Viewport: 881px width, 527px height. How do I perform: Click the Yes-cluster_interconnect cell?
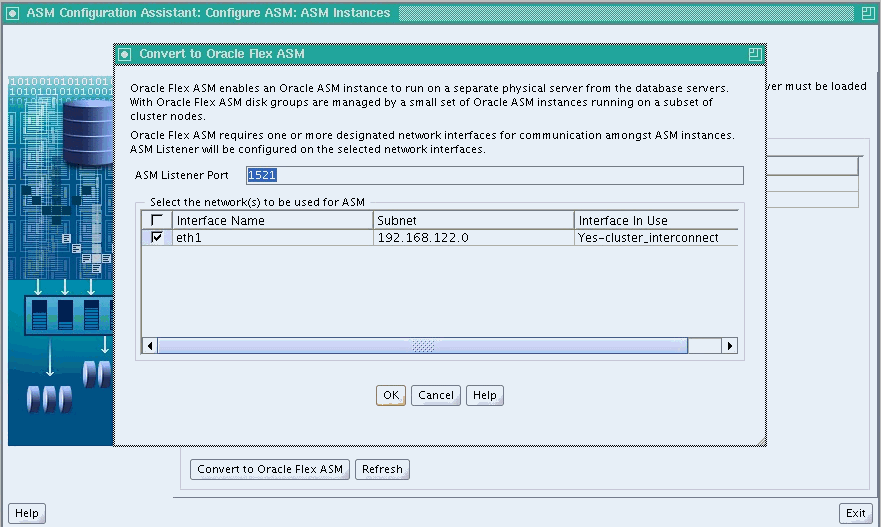(x=656, y=238)
